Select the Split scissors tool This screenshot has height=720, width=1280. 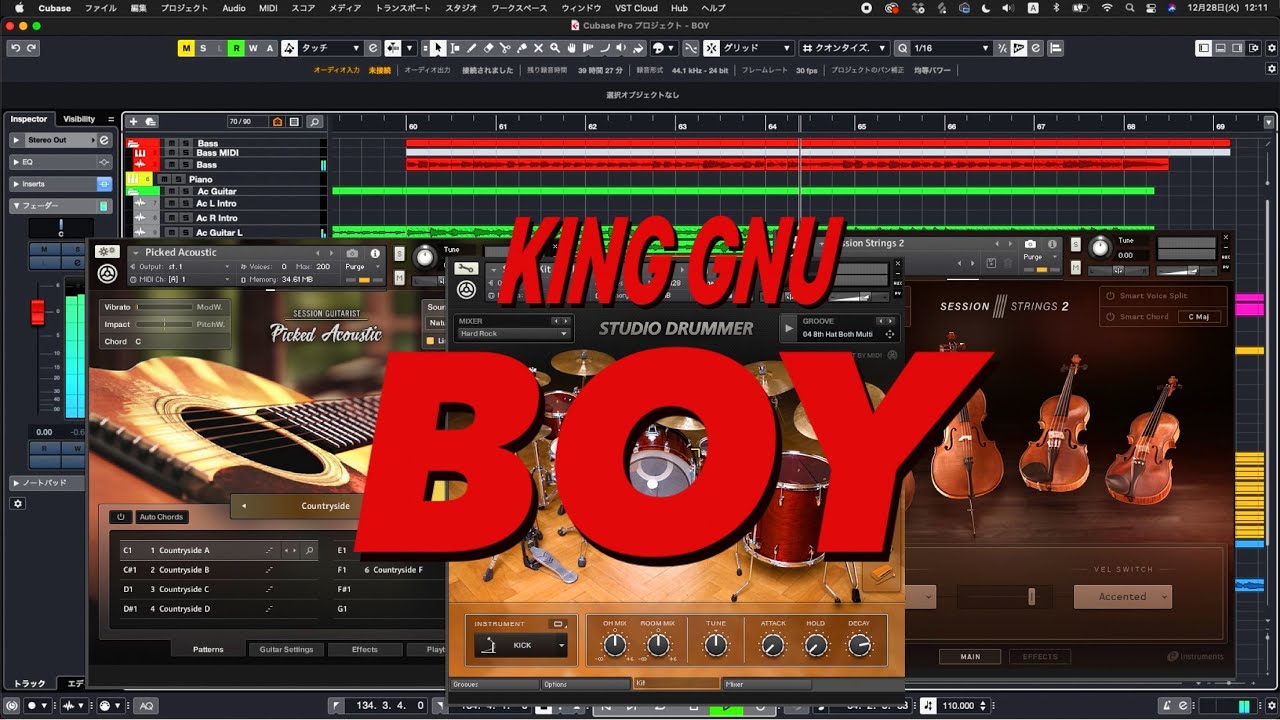(x=505, y=48)
